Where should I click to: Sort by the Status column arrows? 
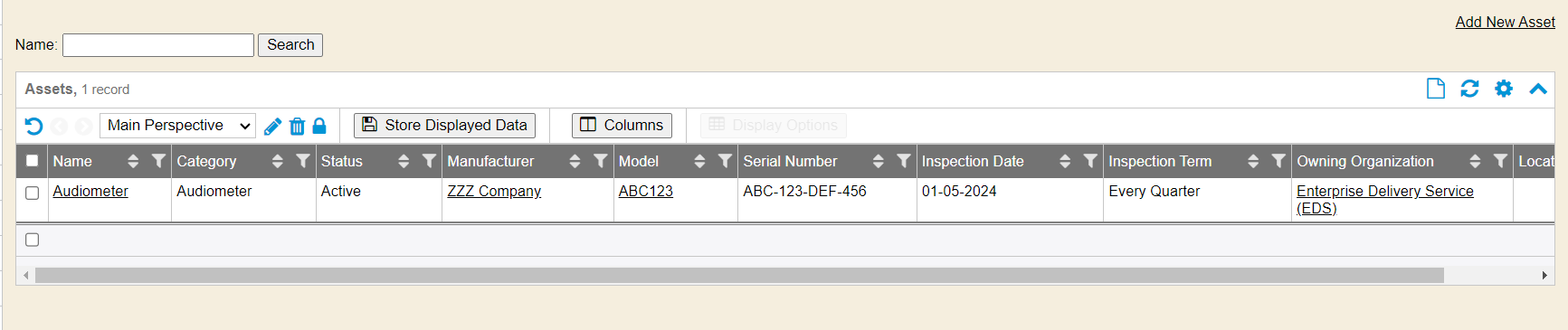(404, 161)
